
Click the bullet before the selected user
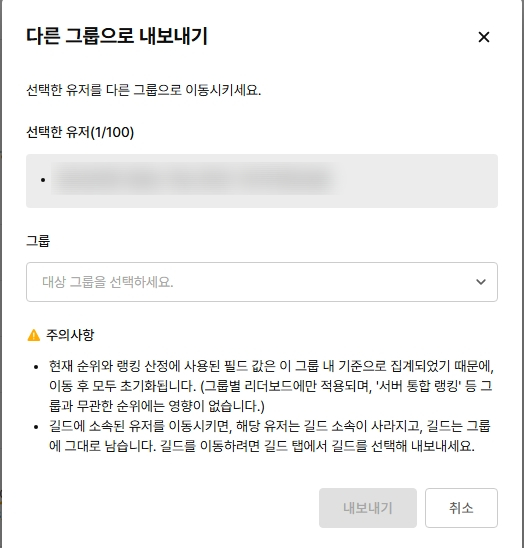(43, 180)
